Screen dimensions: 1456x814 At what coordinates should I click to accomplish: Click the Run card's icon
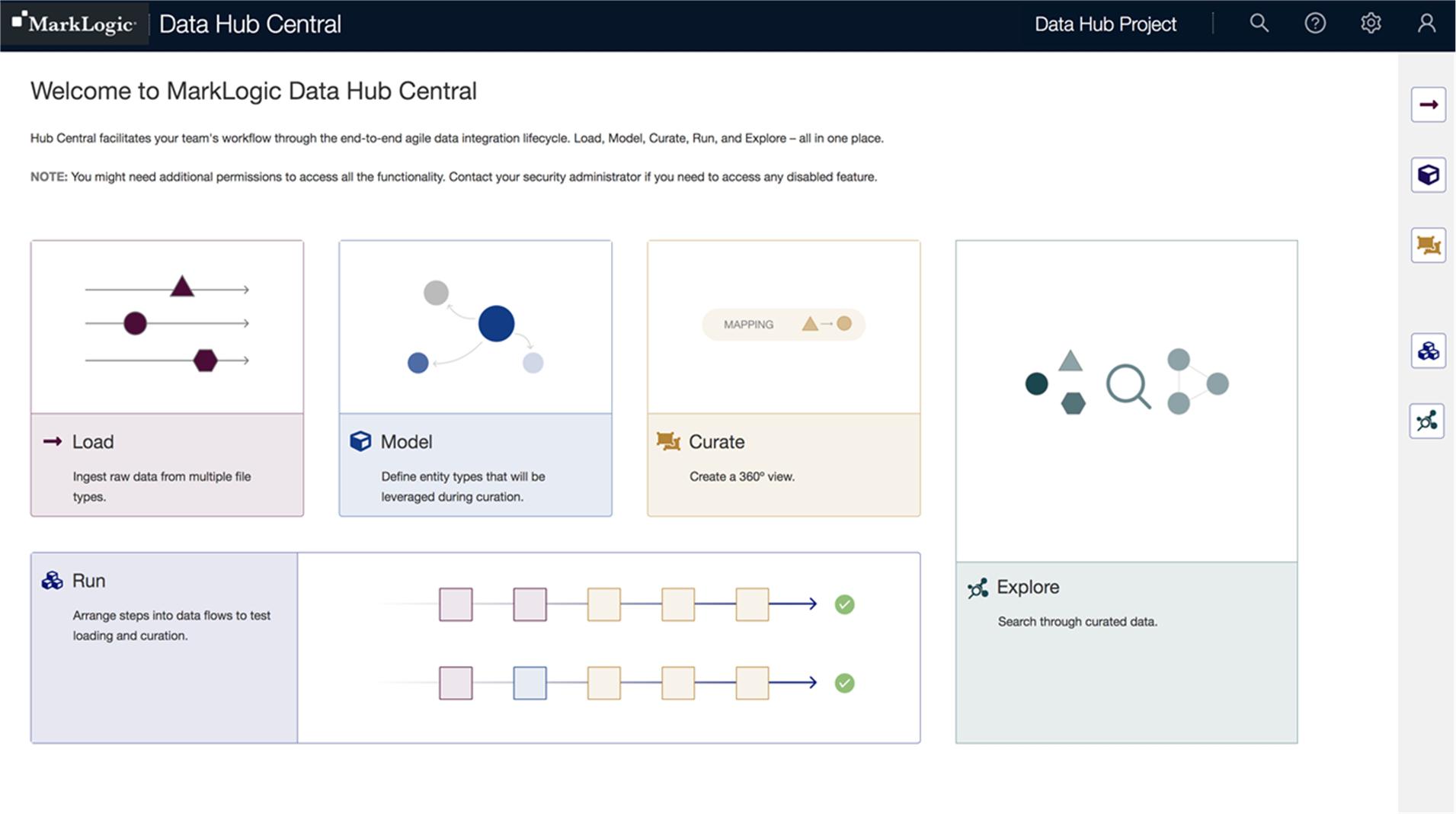tap(51, 579)
